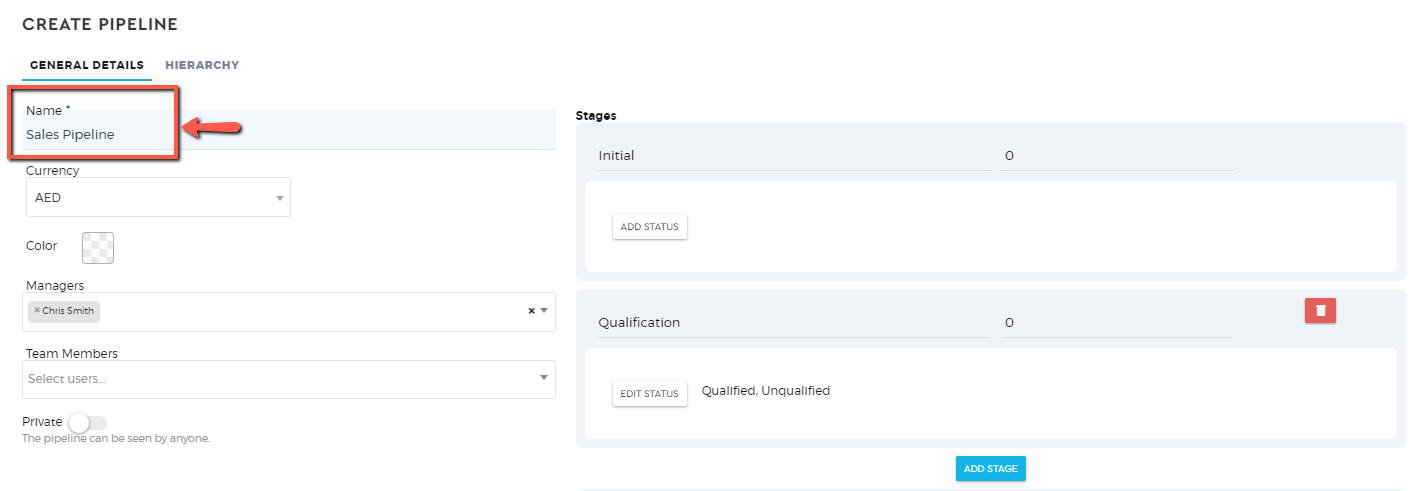
Task: Open the Currency dropdown showing AED
Action: click(158, 198)
